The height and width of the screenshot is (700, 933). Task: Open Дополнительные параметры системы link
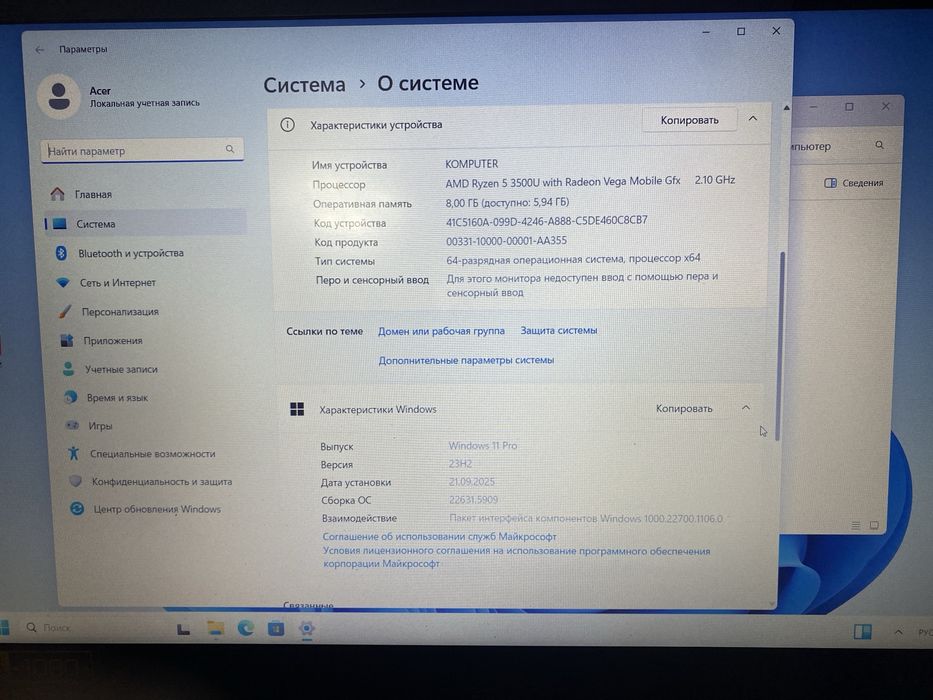point(466,360)
